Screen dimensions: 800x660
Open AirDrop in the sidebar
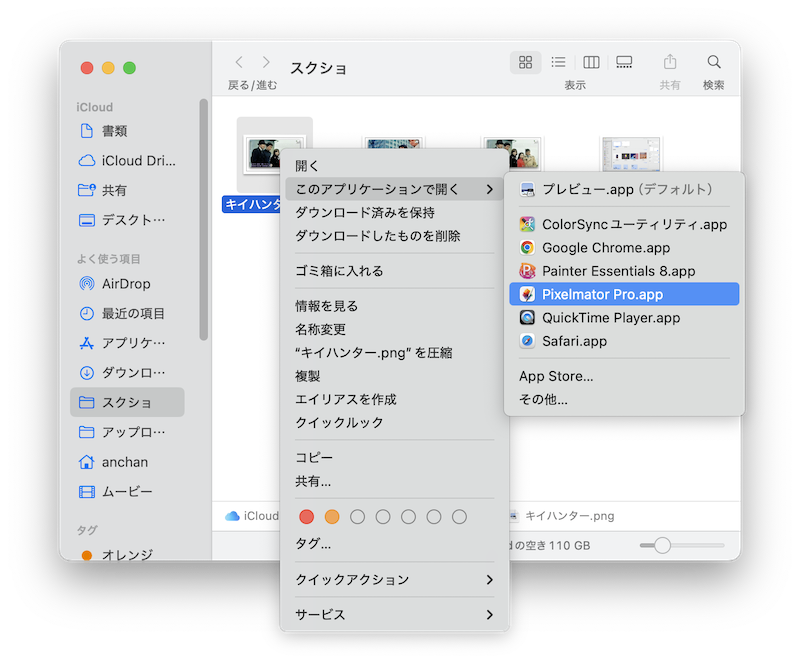tap(128, 284)
